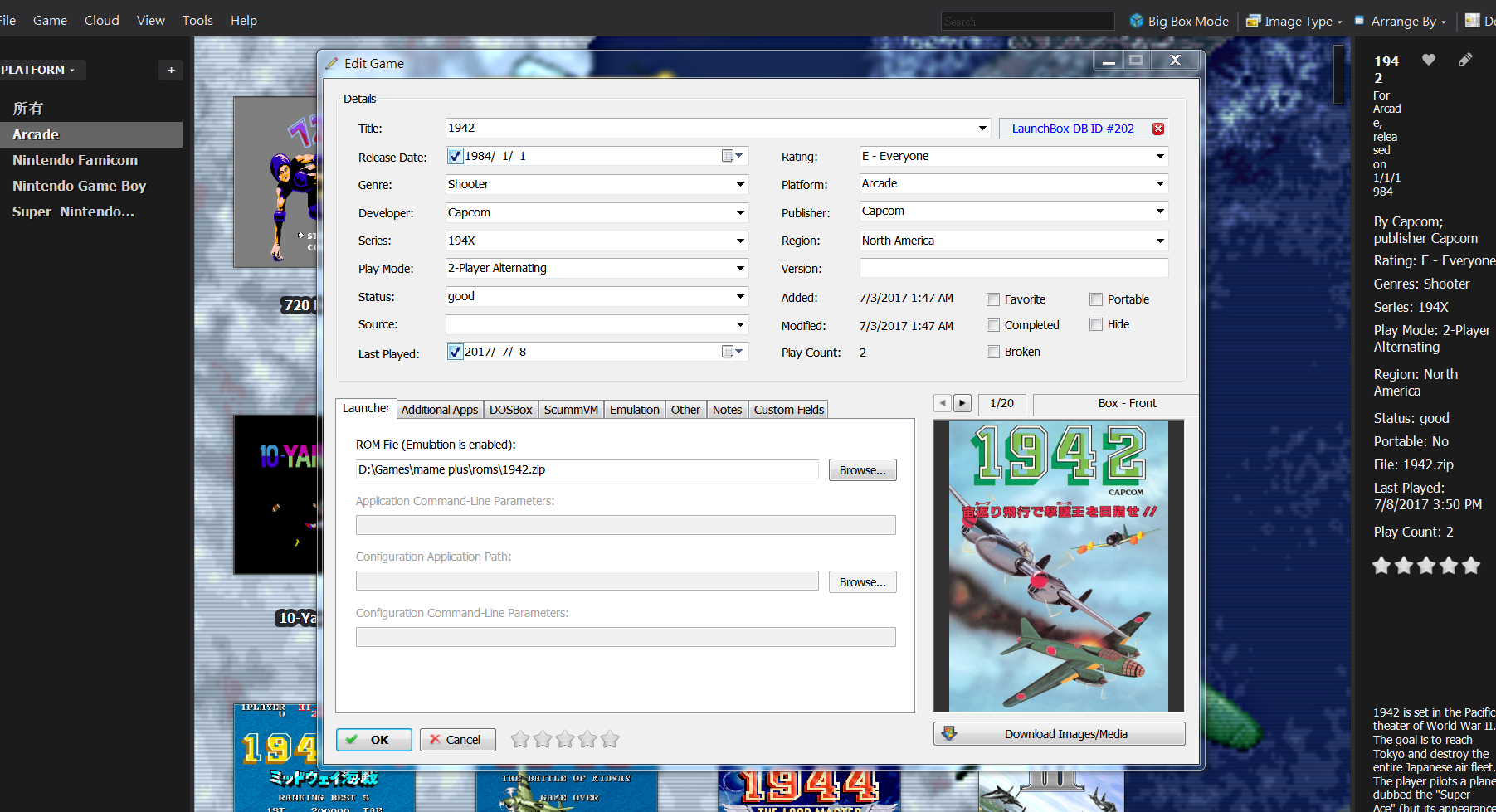This screenshot has height=812, width=1496.
Task: Show previous image with left arrow
Action: (x=942, y=403)
